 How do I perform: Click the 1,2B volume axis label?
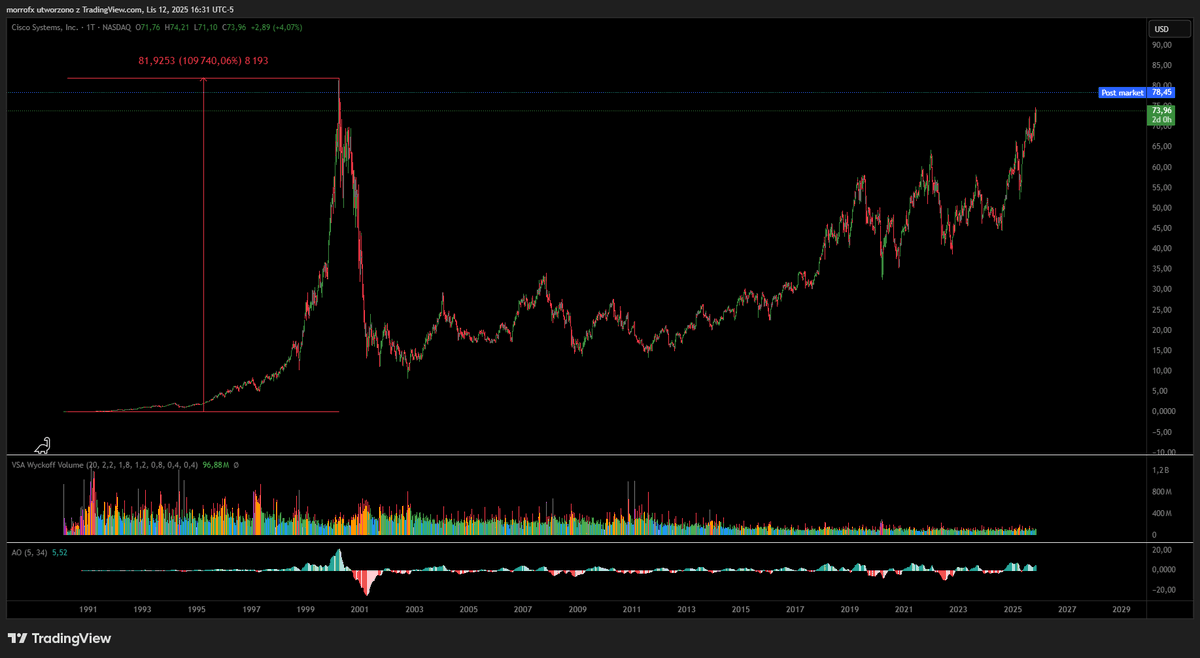pos(1160,469)
